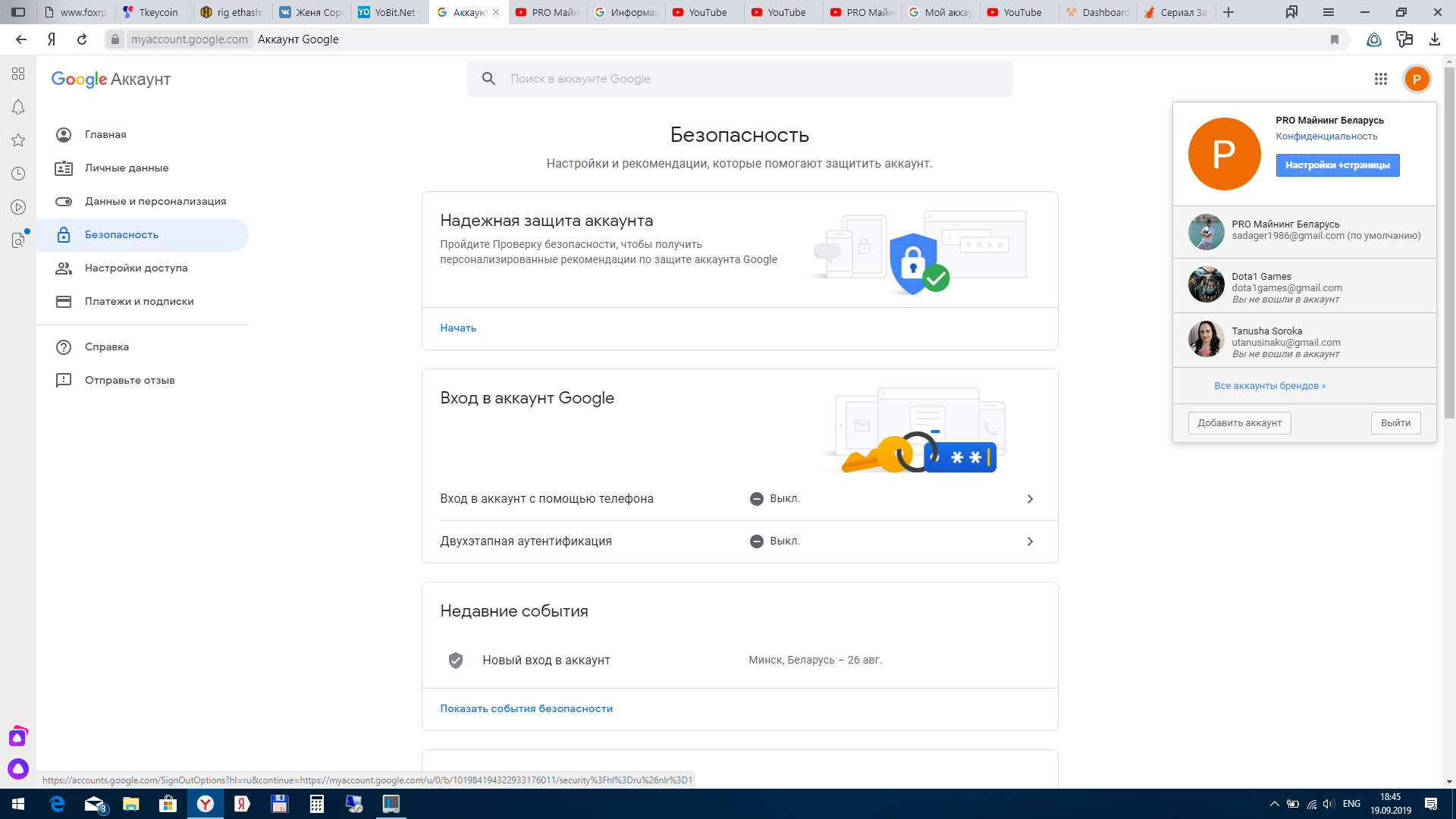
Task: Select sadager1986@gmail.com default account
Action: coord(1304,231)
